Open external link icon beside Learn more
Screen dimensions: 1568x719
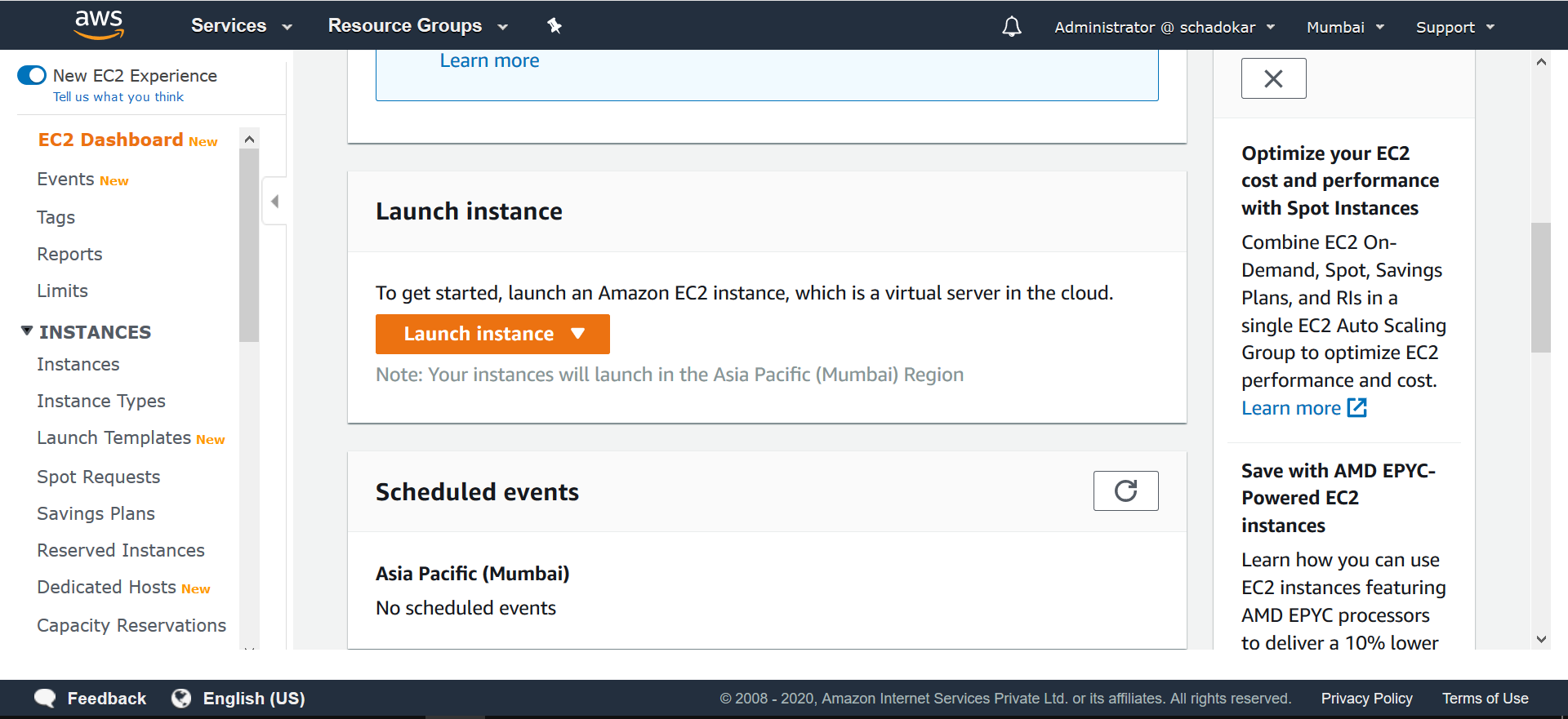point(1356,407)
